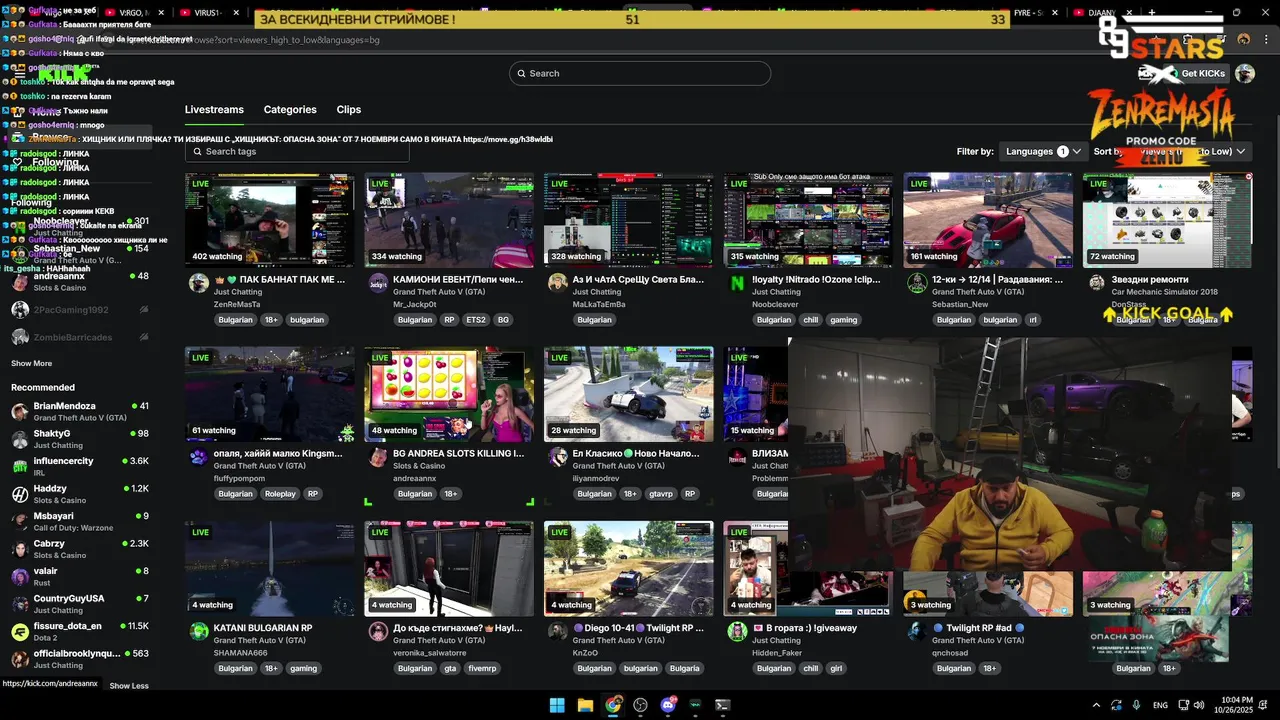Open influencercity avatar in Recommended list
The image size is (1280, 720).
(19, 467)
